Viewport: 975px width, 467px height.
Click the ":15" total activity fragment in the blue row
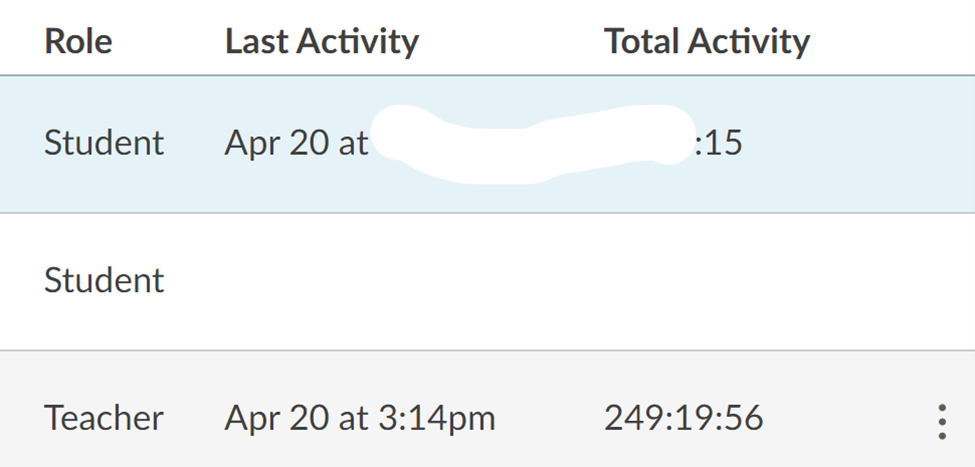click(x=720, y=143)
